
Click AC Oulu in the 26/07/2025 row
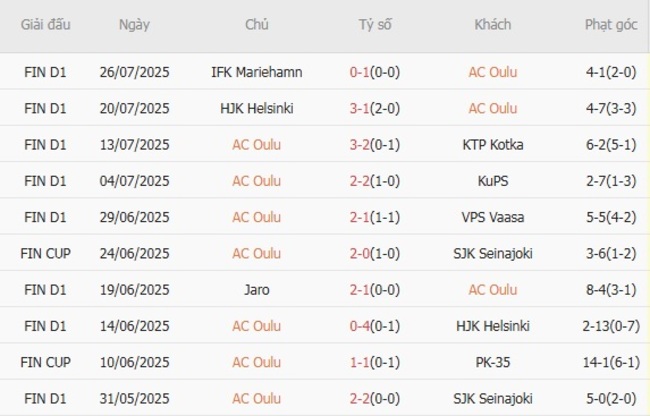pyautogui.click(x=493, y=72)
